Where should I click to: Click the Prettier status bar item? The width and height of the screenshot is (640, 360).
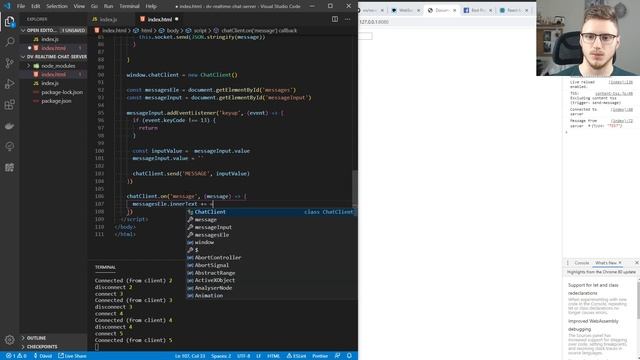320,356
